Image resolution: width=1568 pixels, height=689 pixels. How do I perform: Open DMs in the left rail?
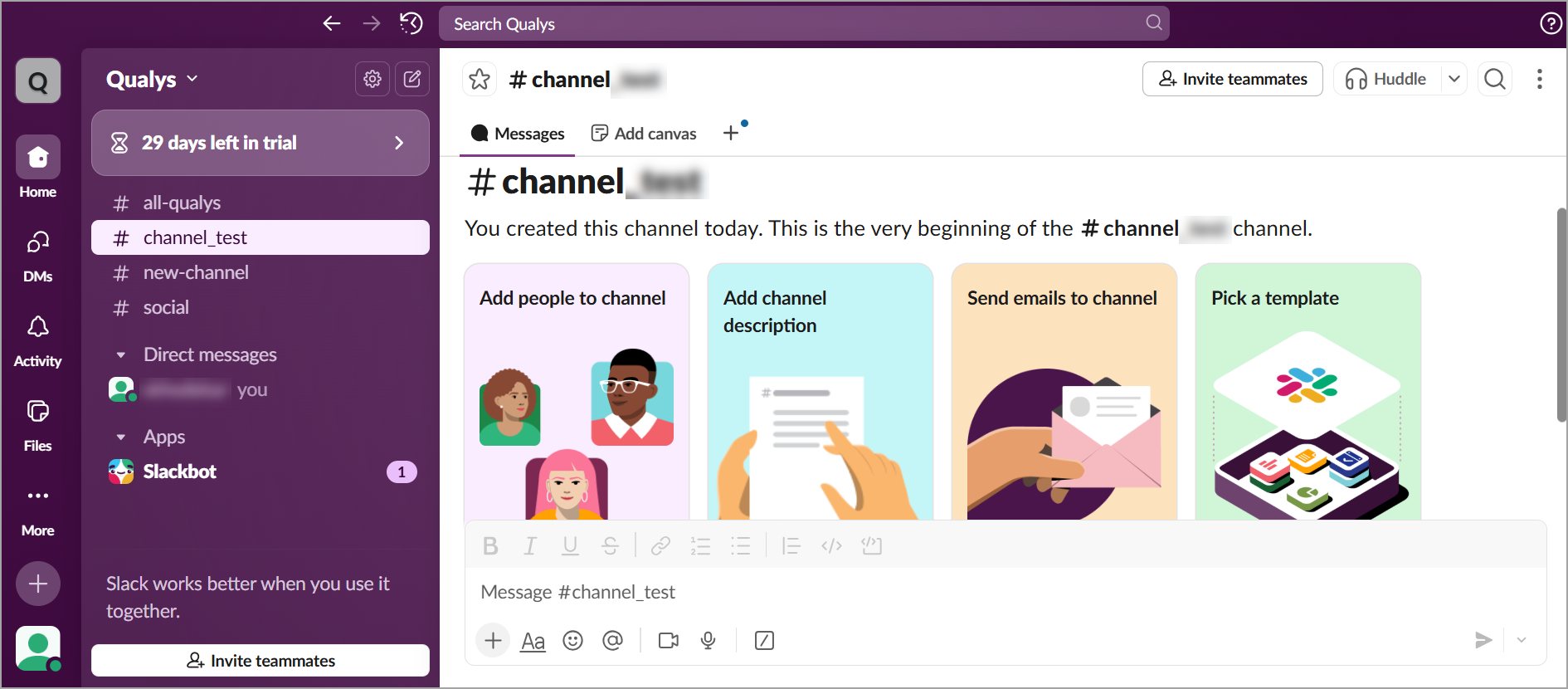click(38, 256)
